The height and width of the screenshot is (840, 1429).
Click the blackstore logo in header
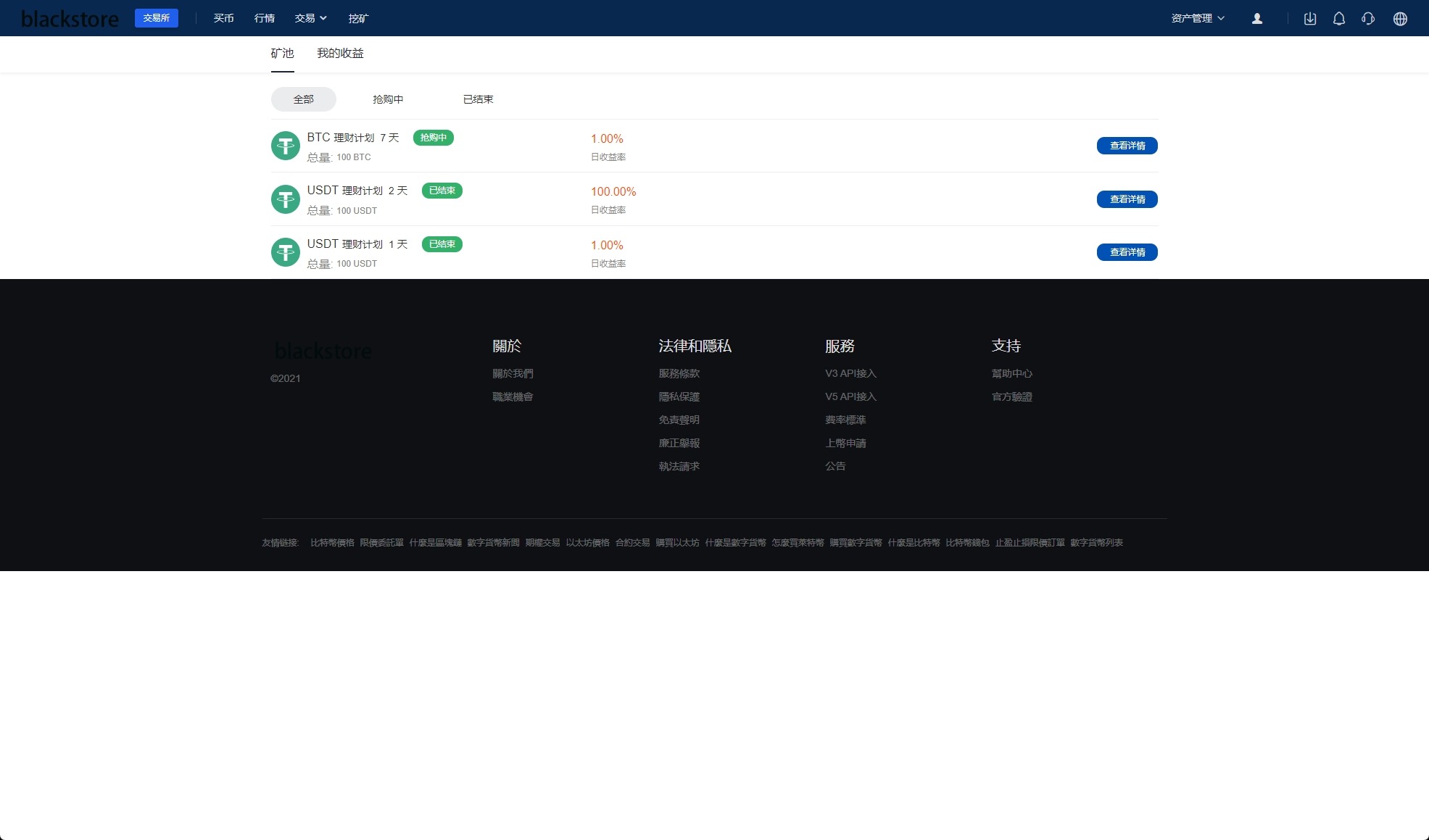click(x=70, y=19)
